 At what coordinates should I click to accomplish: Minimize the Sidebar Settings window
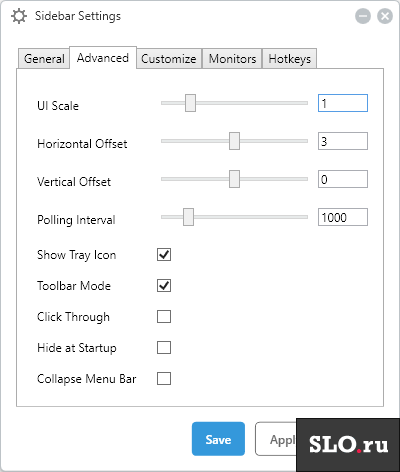[x=363, y=16]
